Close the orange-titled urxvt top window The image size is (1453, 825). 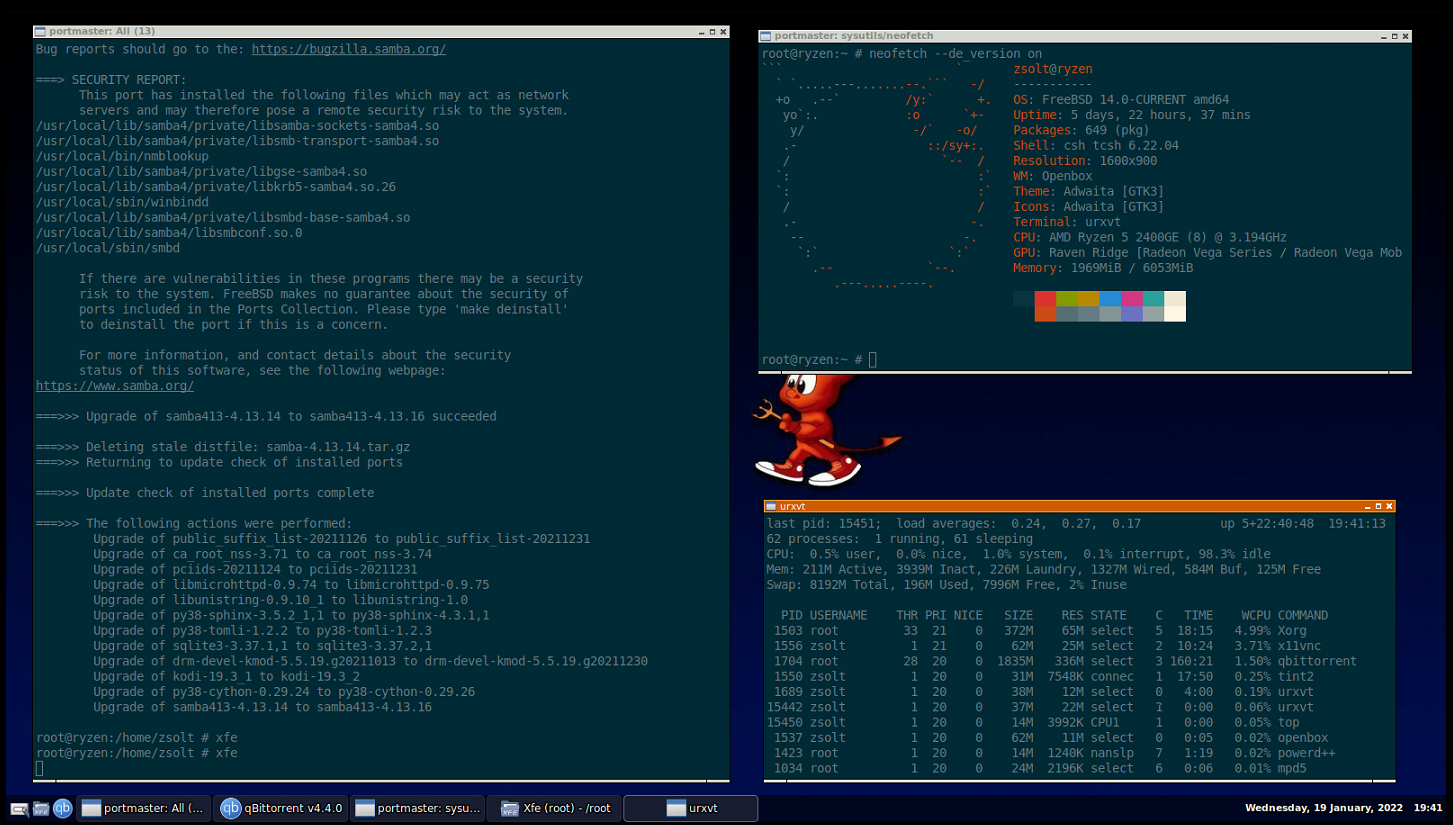pyautogui.click(x=1389, y=506)
